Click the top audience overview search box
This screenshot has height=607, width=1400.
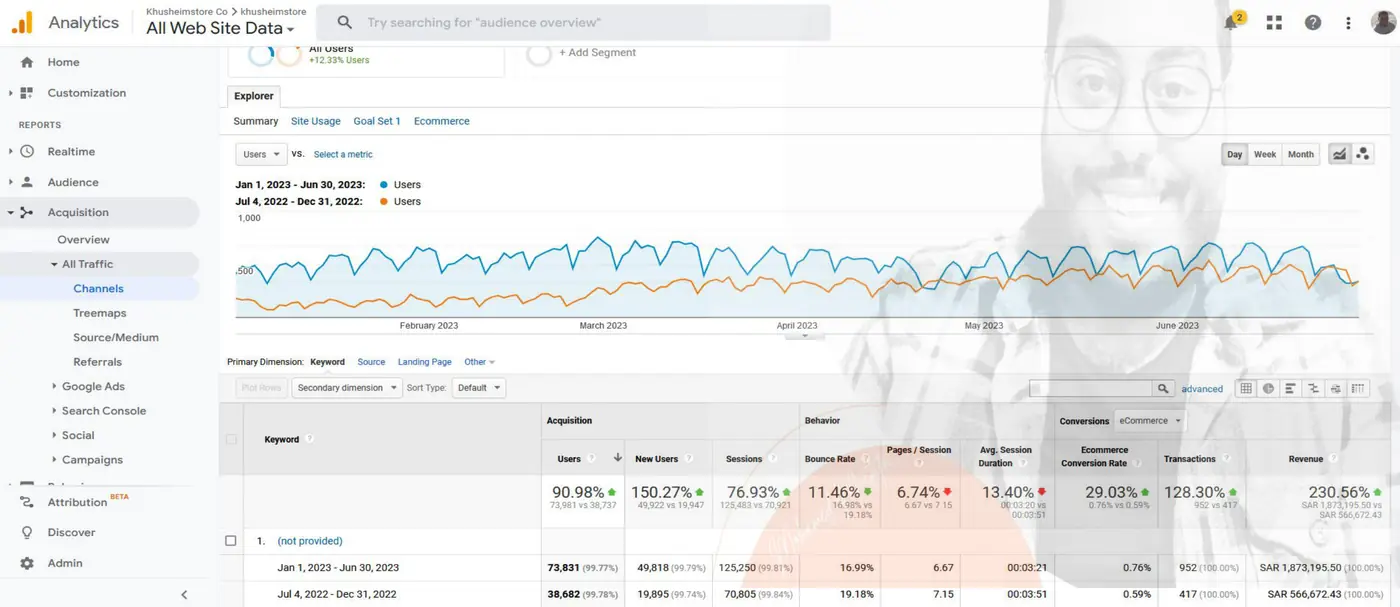point(573,22)
